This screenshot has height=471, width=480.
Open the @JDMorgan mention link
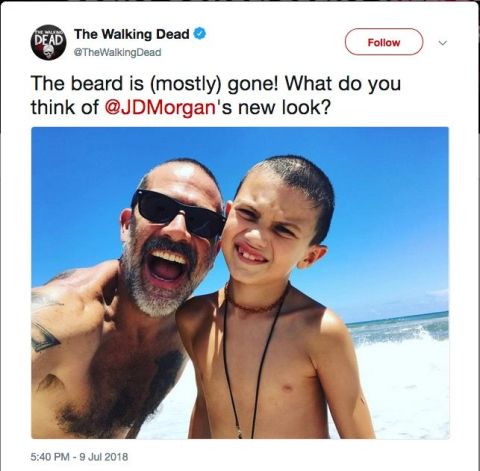point(160,108)
